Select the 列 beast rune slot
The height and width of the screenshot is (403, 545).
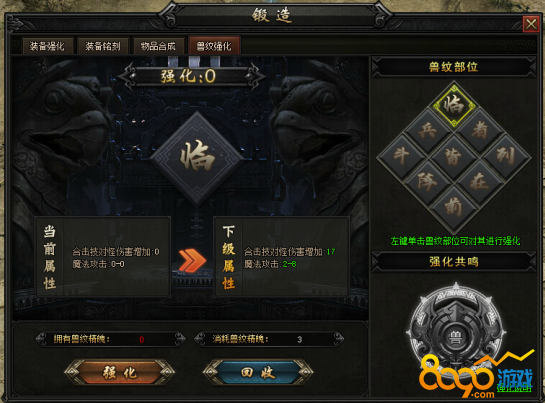click(506, 156)
